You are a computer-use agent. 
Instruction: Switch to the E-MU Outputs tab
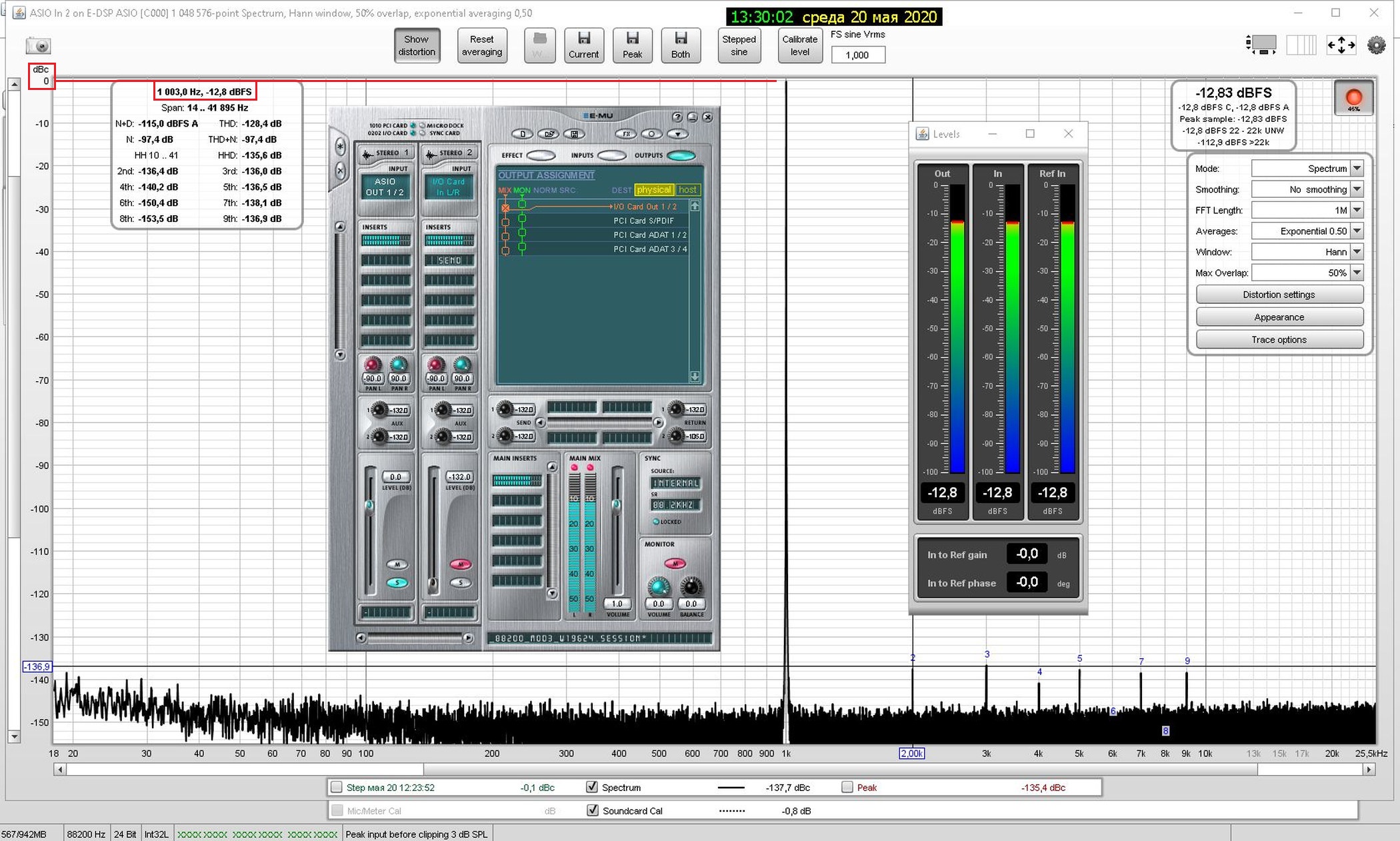pos(681,155)
